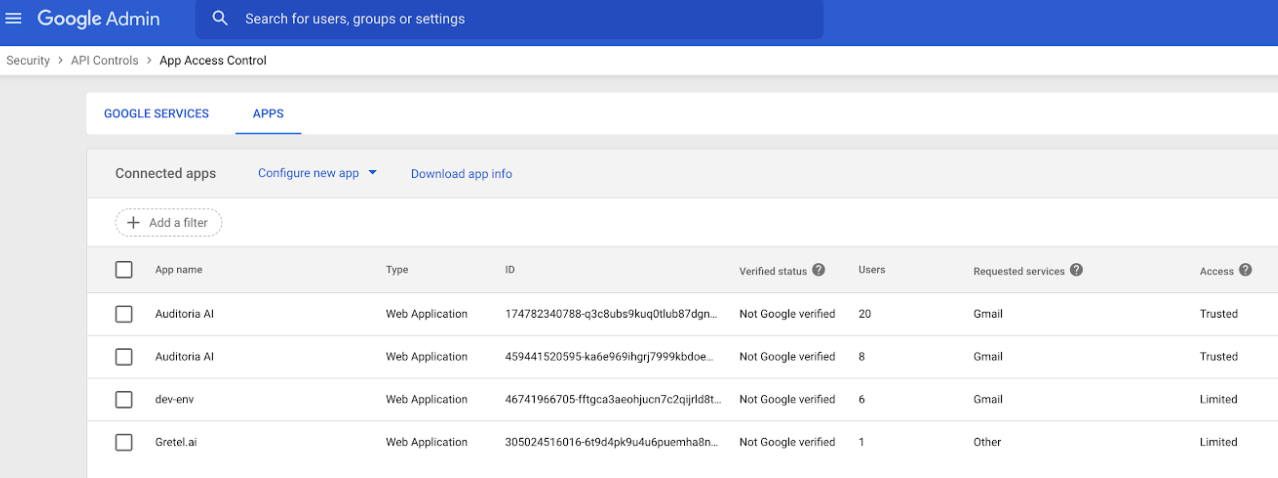Click App Access Control breadcrumb

[x=213, y=60]
